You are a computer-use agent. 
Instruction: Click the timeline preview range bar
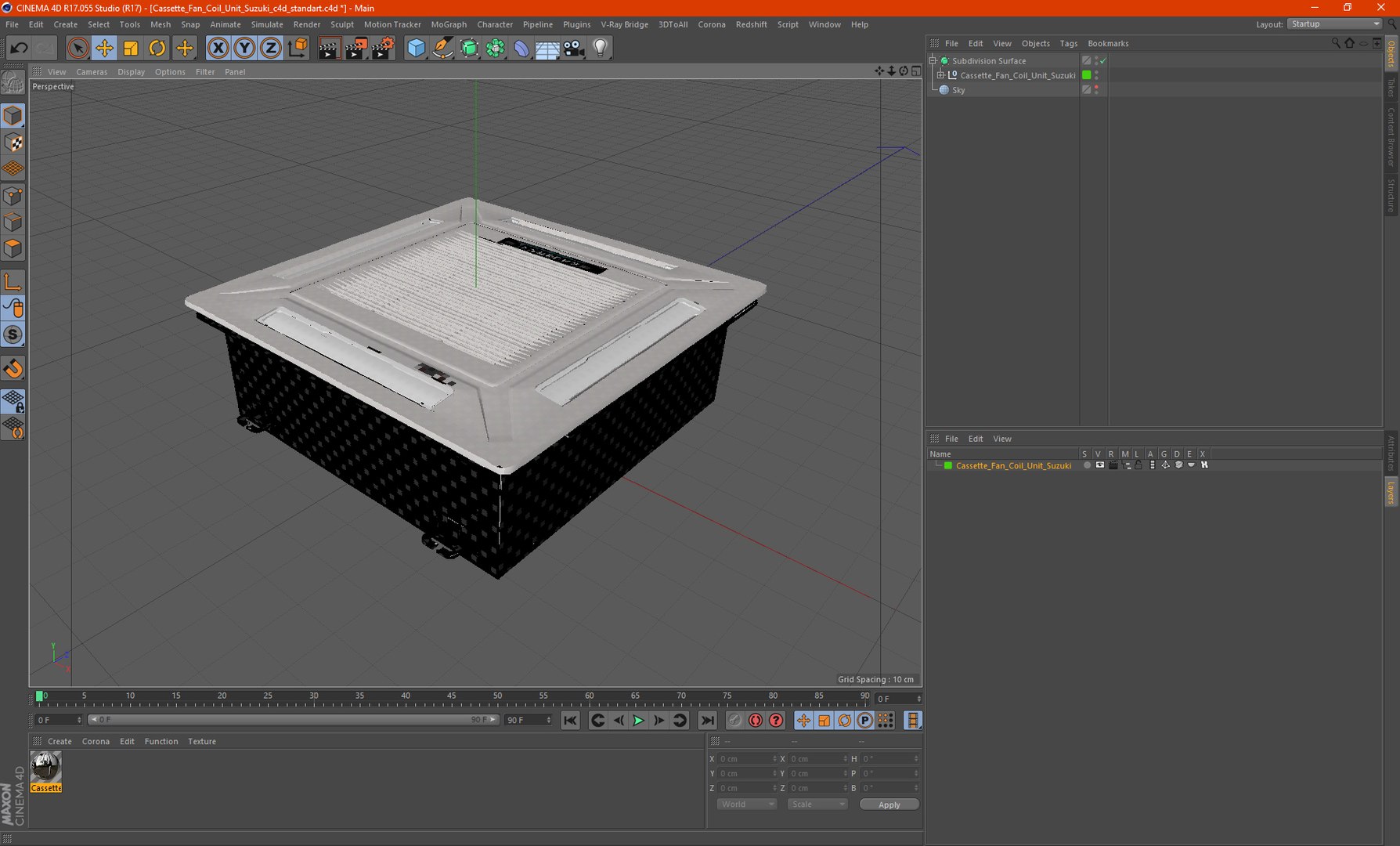(x=293, y=720)
